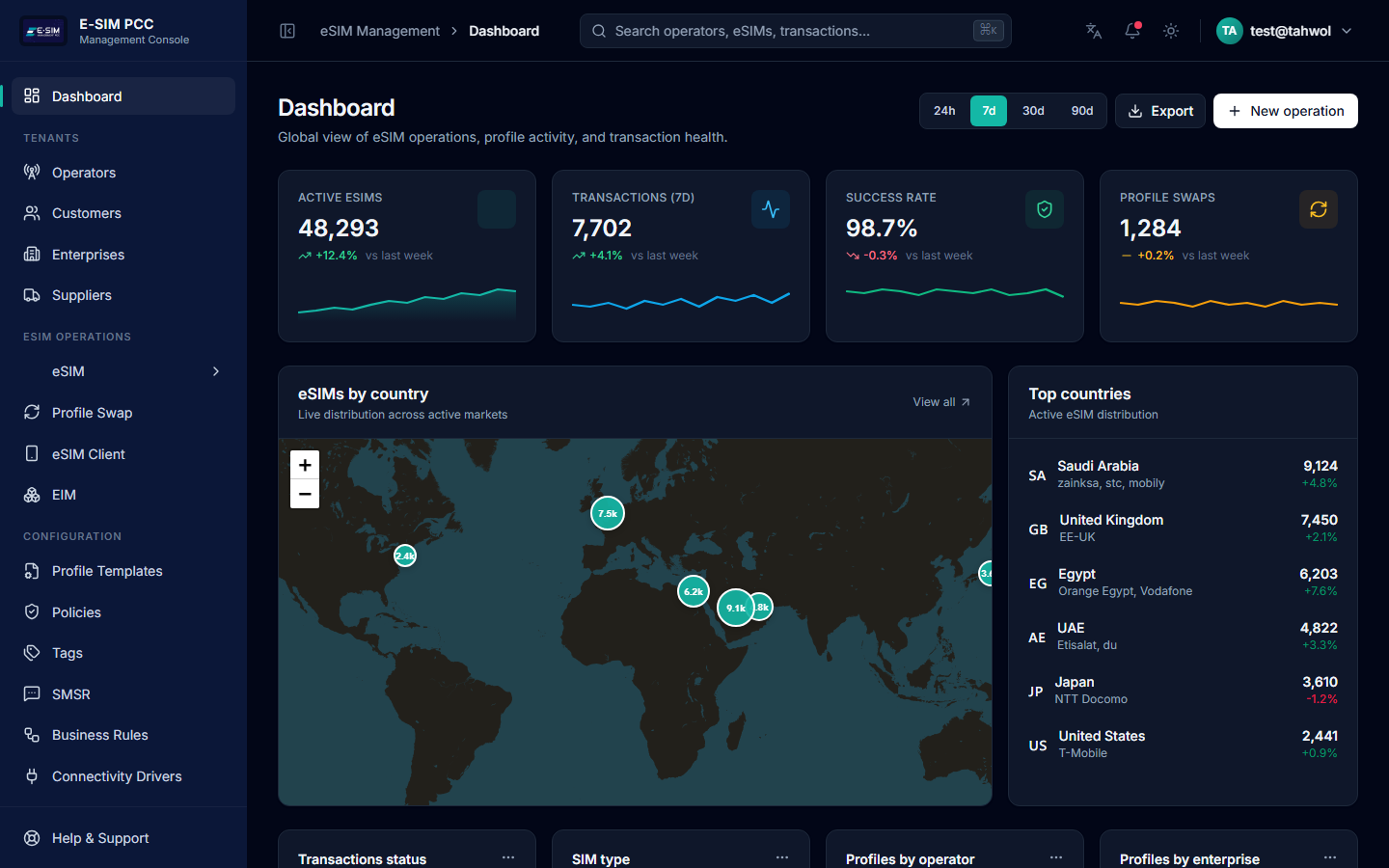
Task: Toggle light theme sun icon
Action: [x=1171, y=31]
